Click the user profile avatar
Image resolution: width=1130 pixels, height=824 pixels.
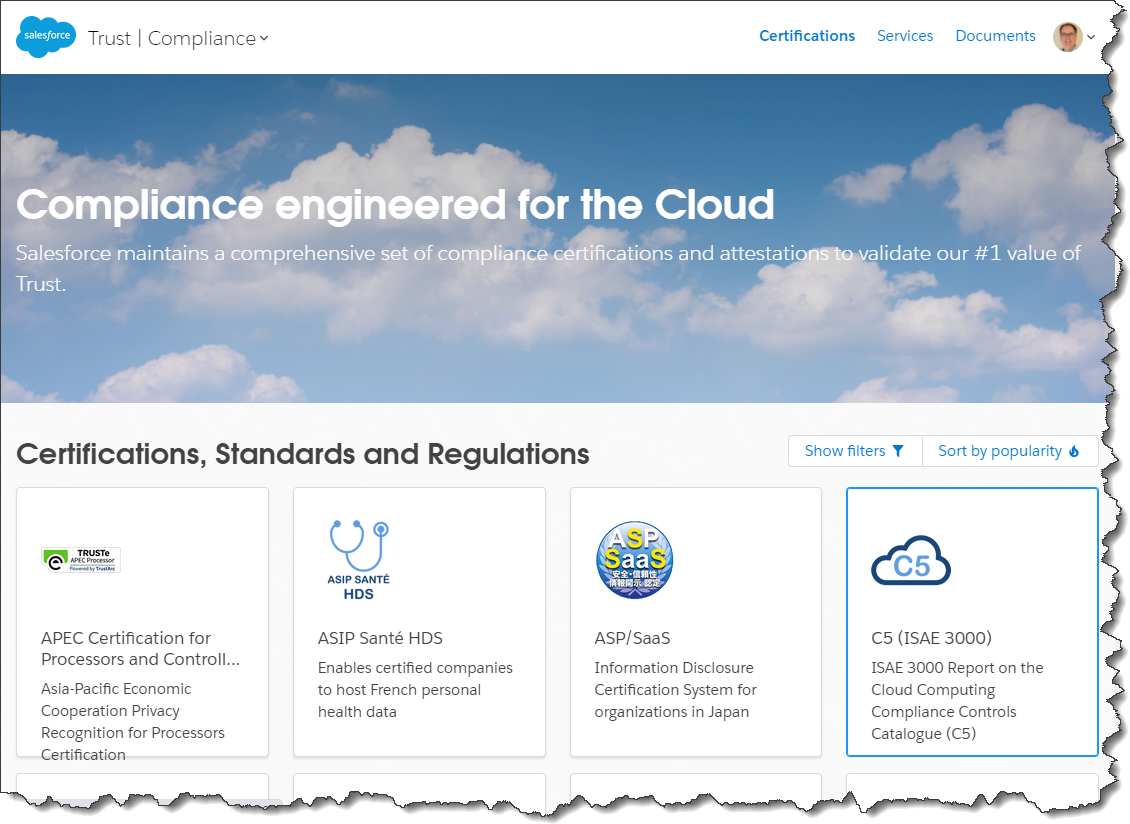pos(1067,37)
